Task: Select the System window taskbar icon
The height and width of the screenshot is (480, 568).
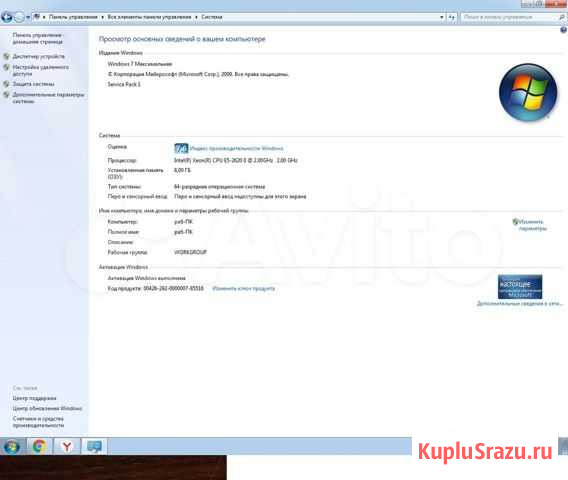Action: (x=95, y=446)
